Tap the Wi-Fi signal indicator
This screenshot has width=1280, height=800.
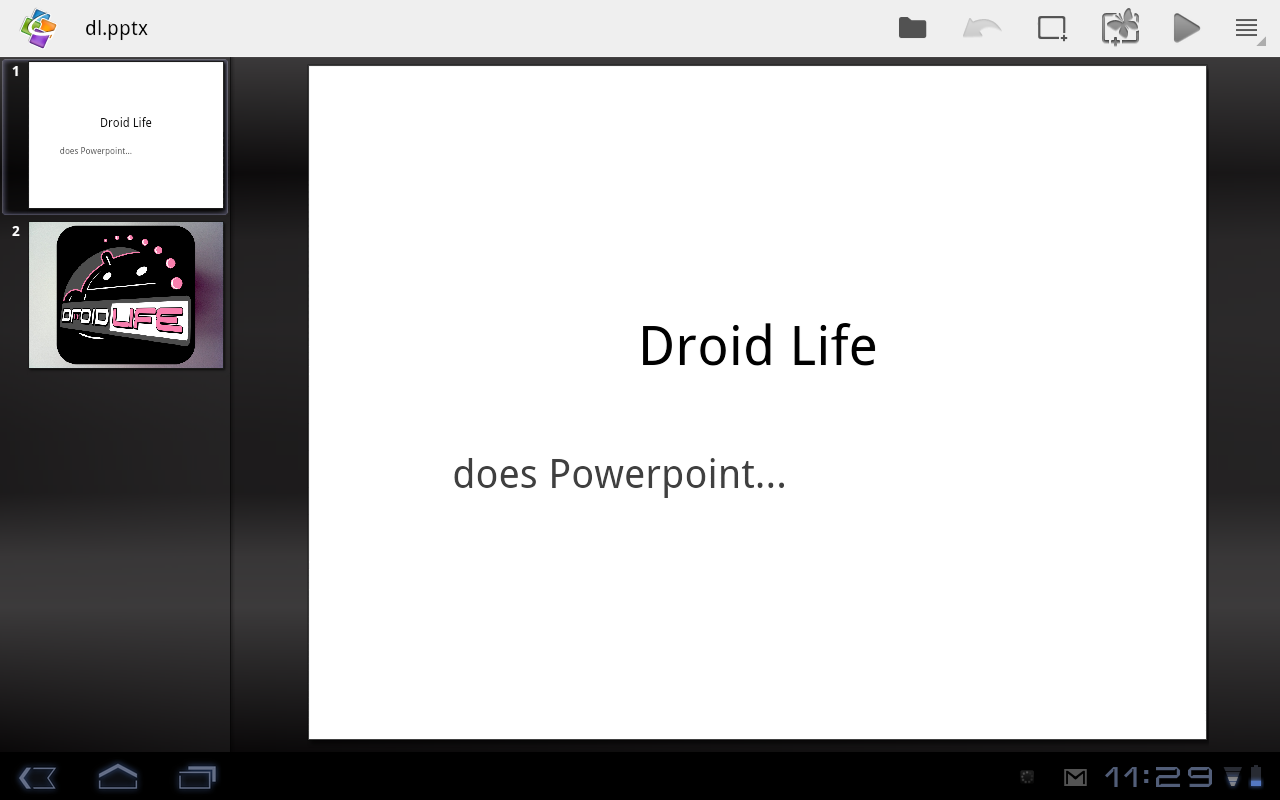coord(1233,777)
